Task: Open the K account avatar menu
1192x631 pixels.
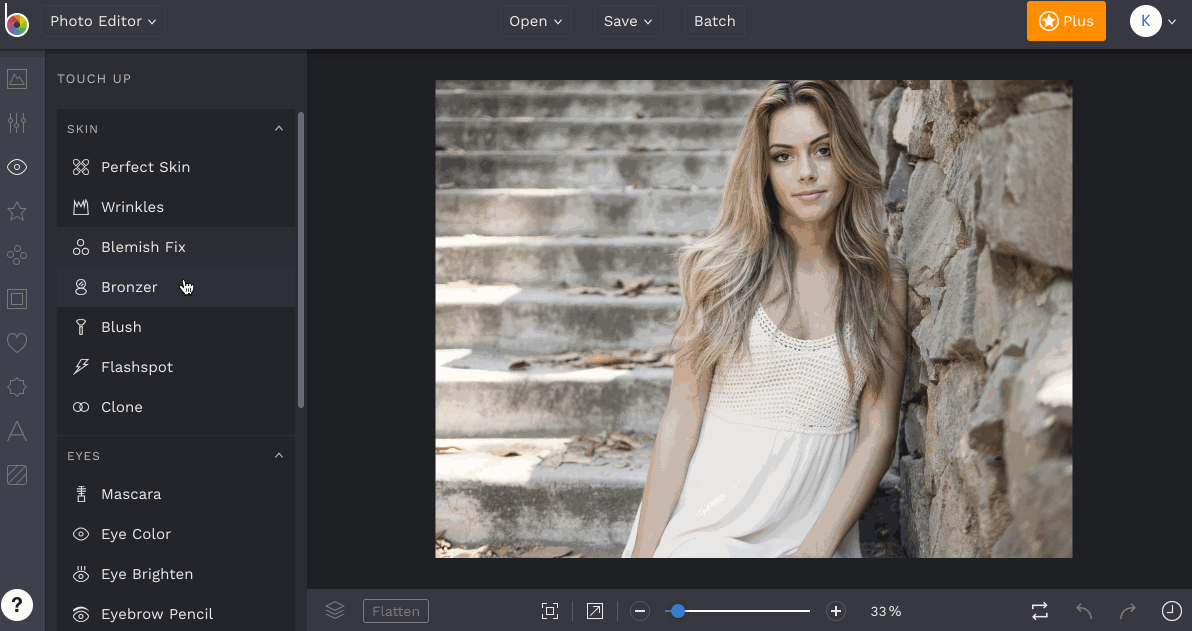Action: click(1152, 21)
